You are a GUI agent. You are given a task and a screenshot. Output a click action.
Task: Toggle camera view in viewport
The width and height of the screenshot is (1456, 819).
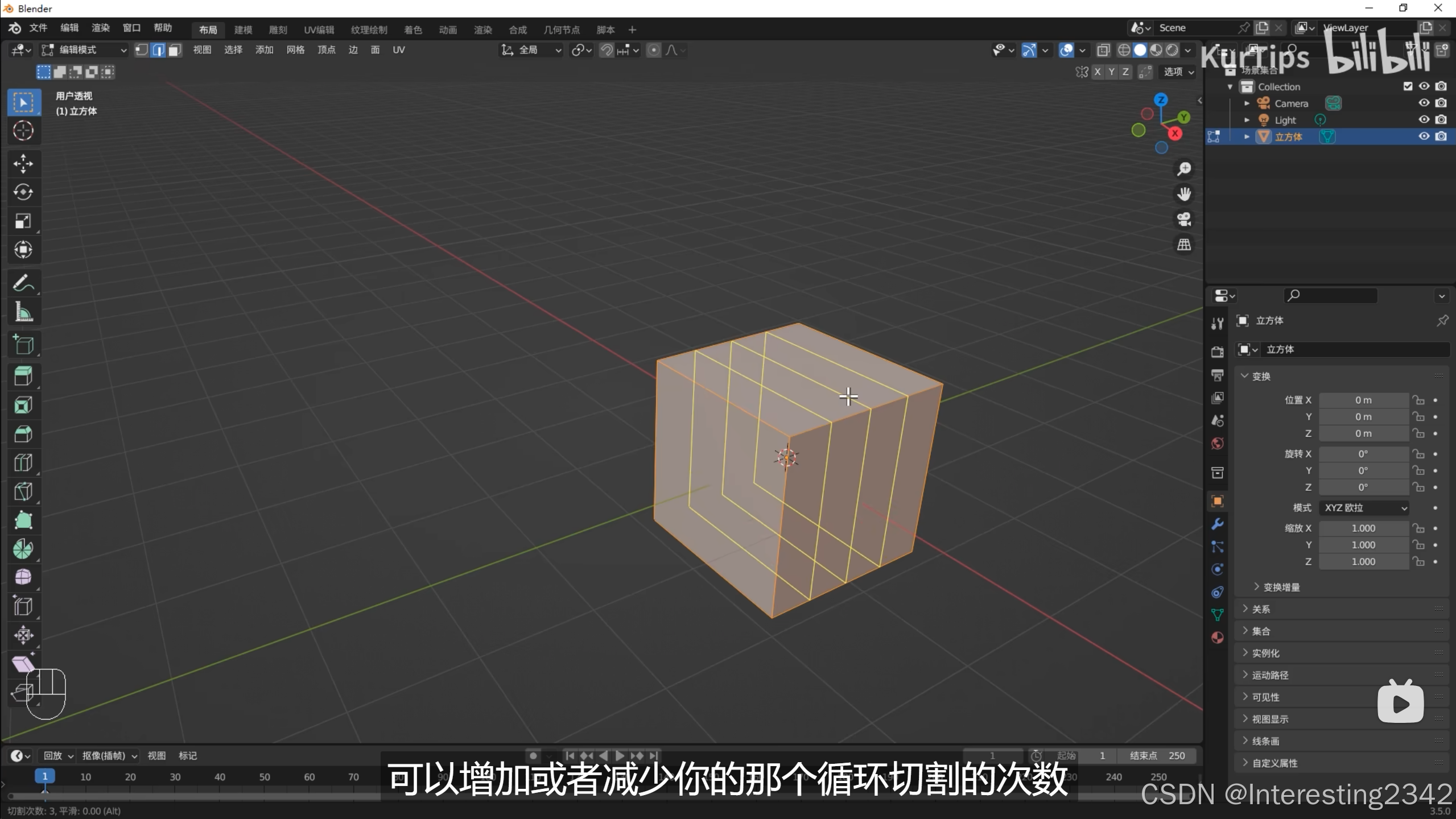point(1184,220)
